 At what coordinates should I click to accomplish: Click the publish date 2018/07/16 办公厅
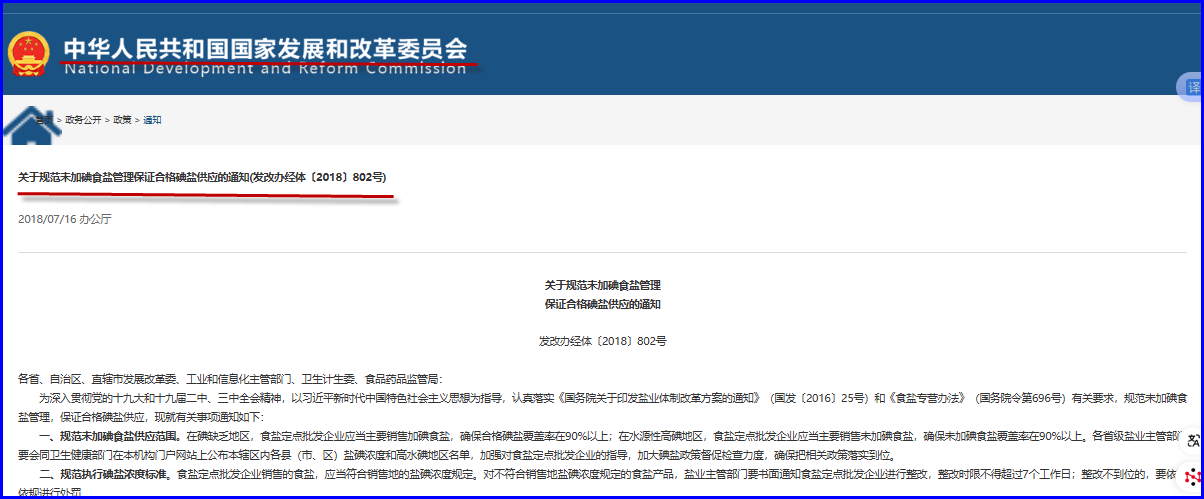(x=65, y=218)
